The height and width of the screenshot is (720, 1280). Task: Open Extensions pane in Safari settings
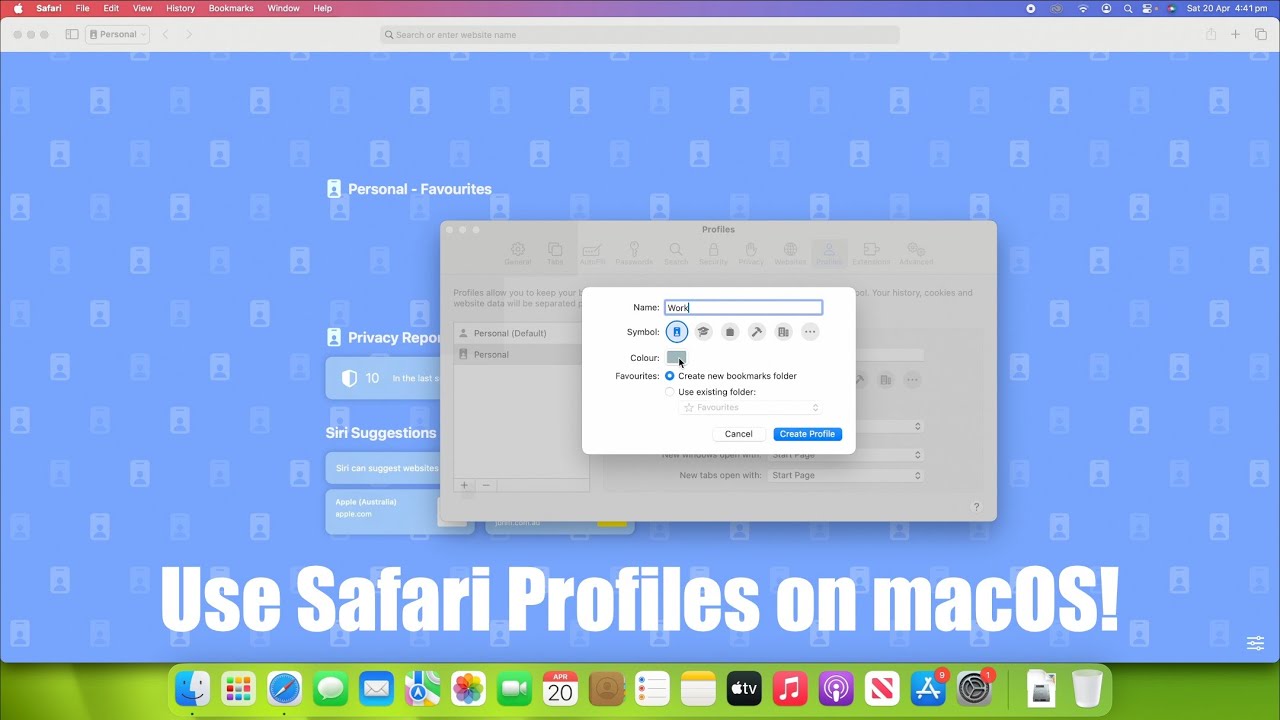pyautogui.click(x=871, y=254)
